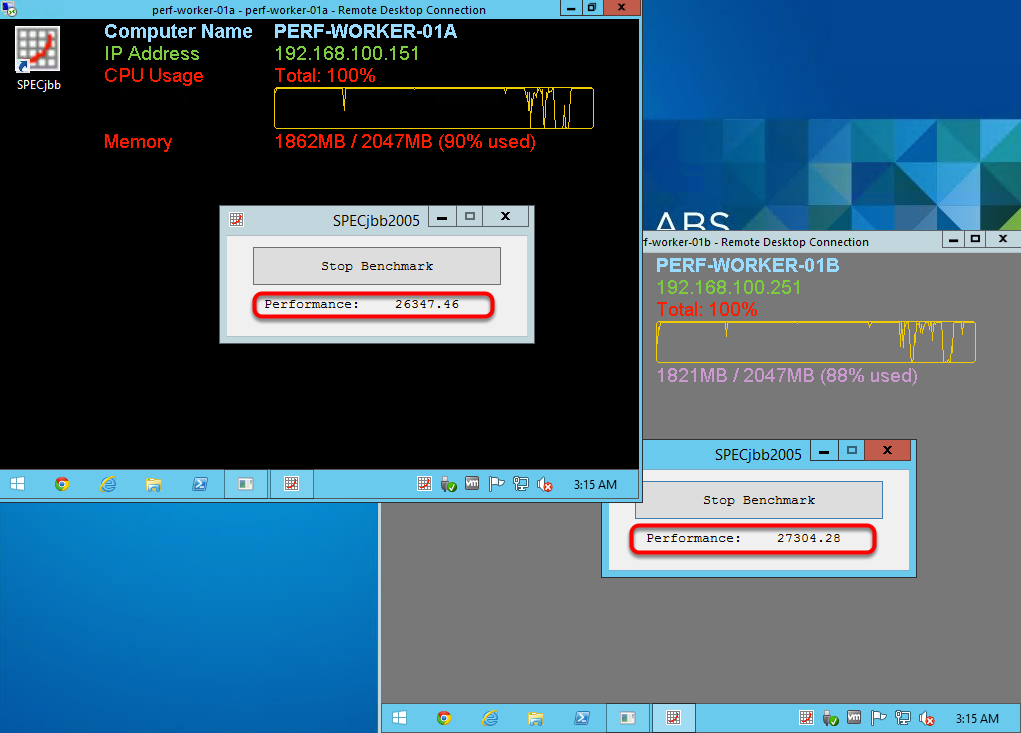Launch Chrome from perf-worker-01a taskbar
The width and height of the screenshot is (1021, 733).
click(62, 484)
